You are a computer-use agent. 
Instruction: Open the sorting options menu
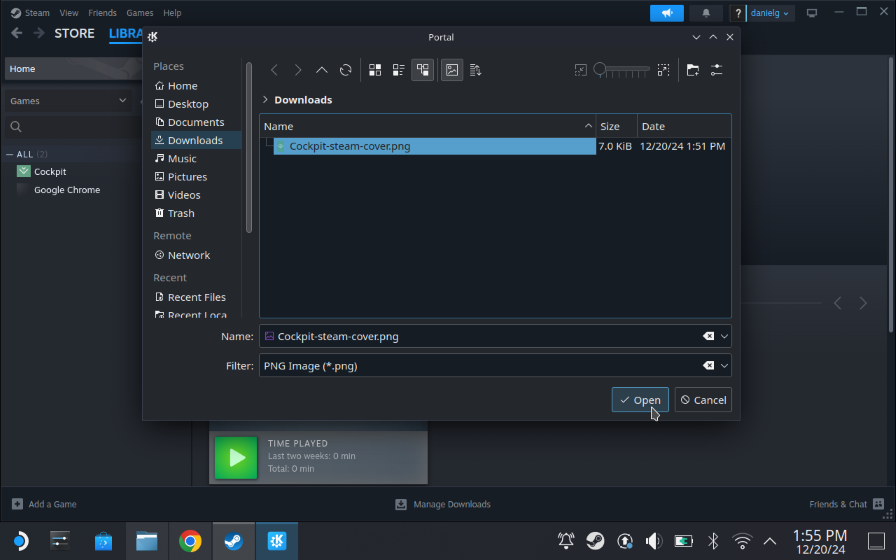[x=475, y=70]
